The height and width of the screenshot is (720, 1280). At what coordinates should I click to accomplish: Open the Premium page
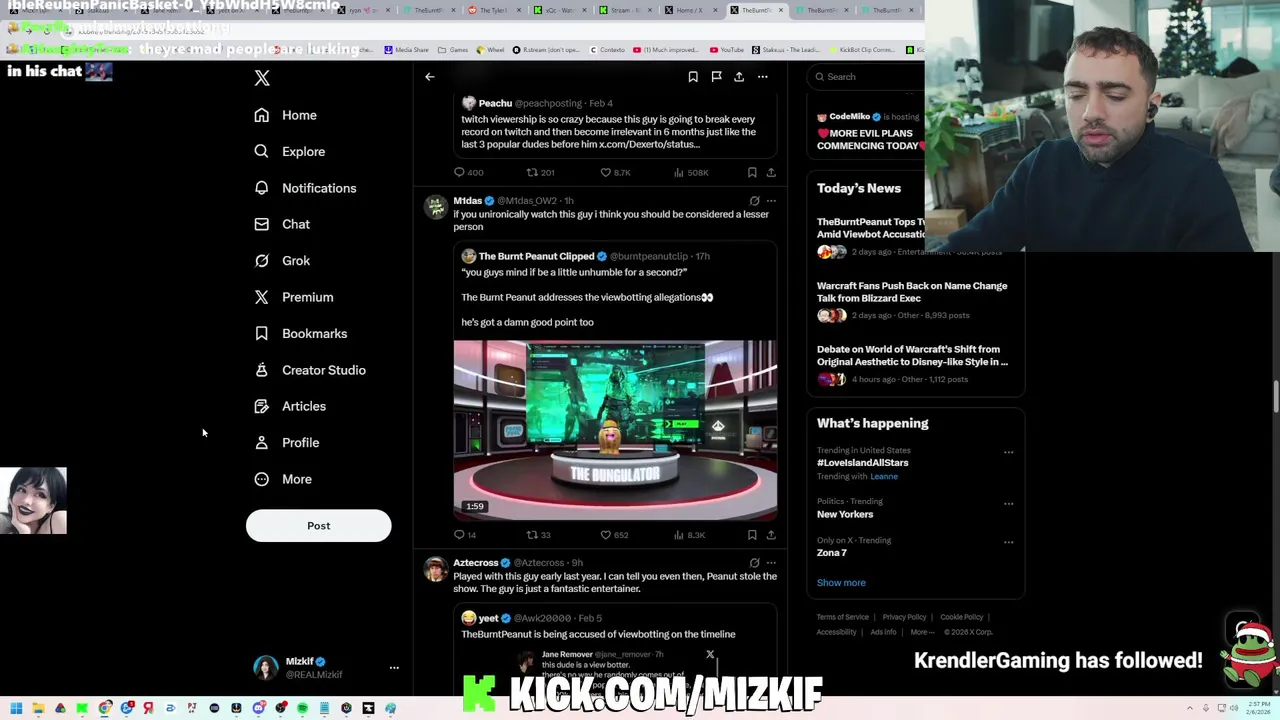click(x=294, y=297)
